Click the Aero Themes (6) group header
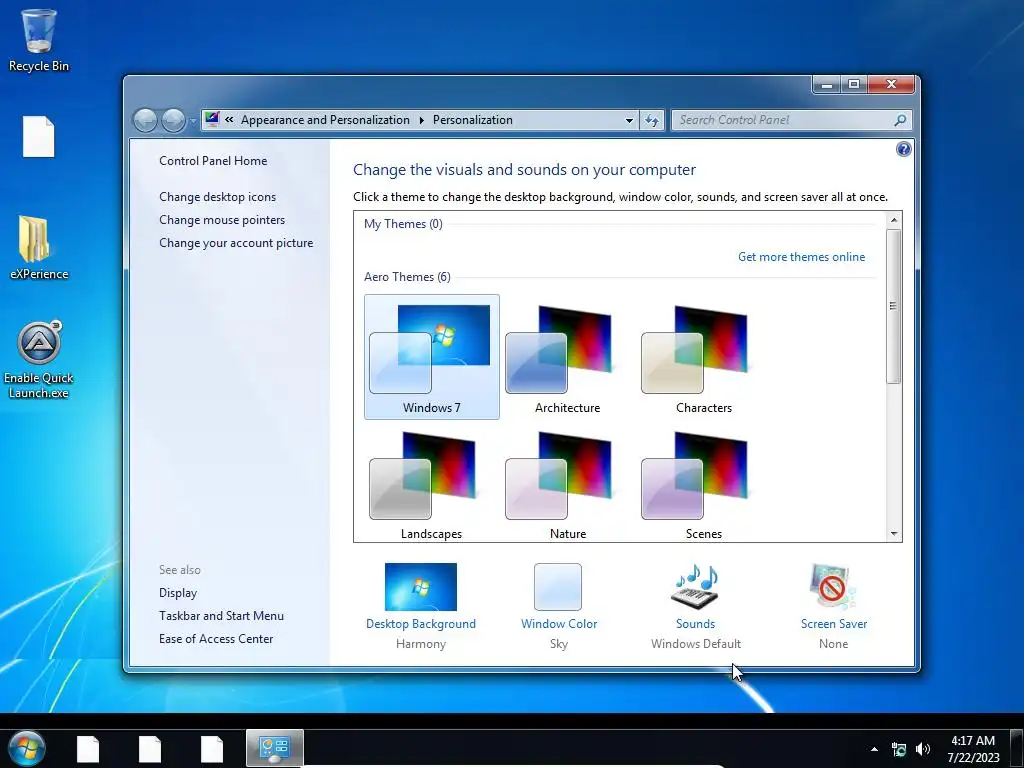1024x768 pixels. 407,277
